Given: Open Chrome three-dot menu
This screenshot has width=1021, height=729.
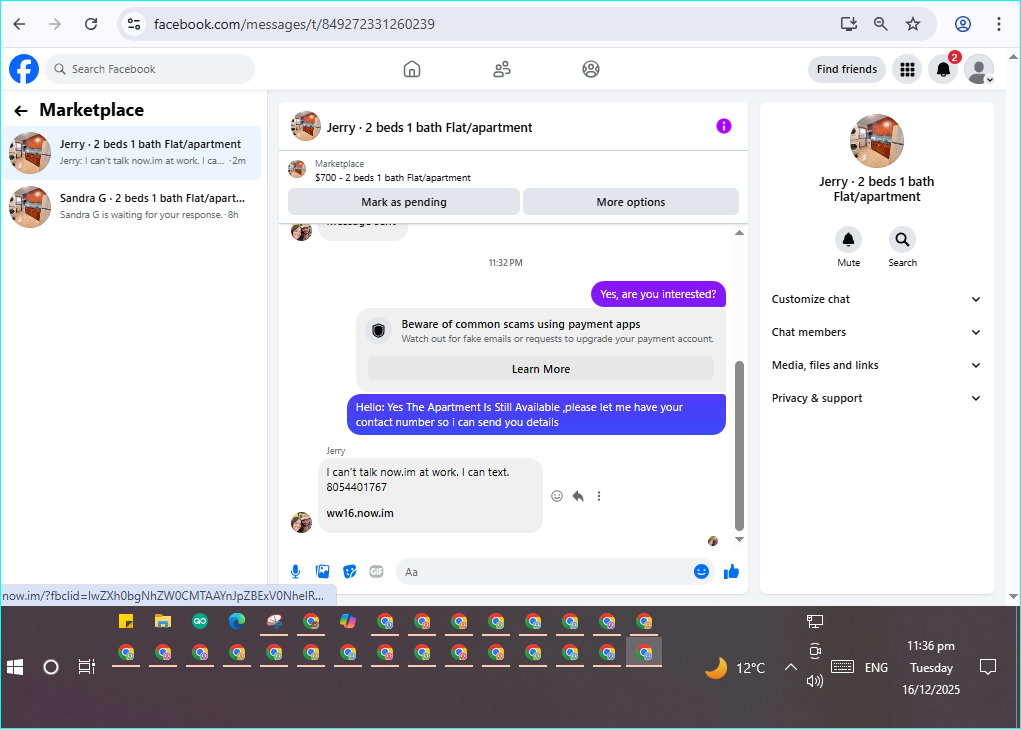Looking at the screenshot, I should click(998, 24).
